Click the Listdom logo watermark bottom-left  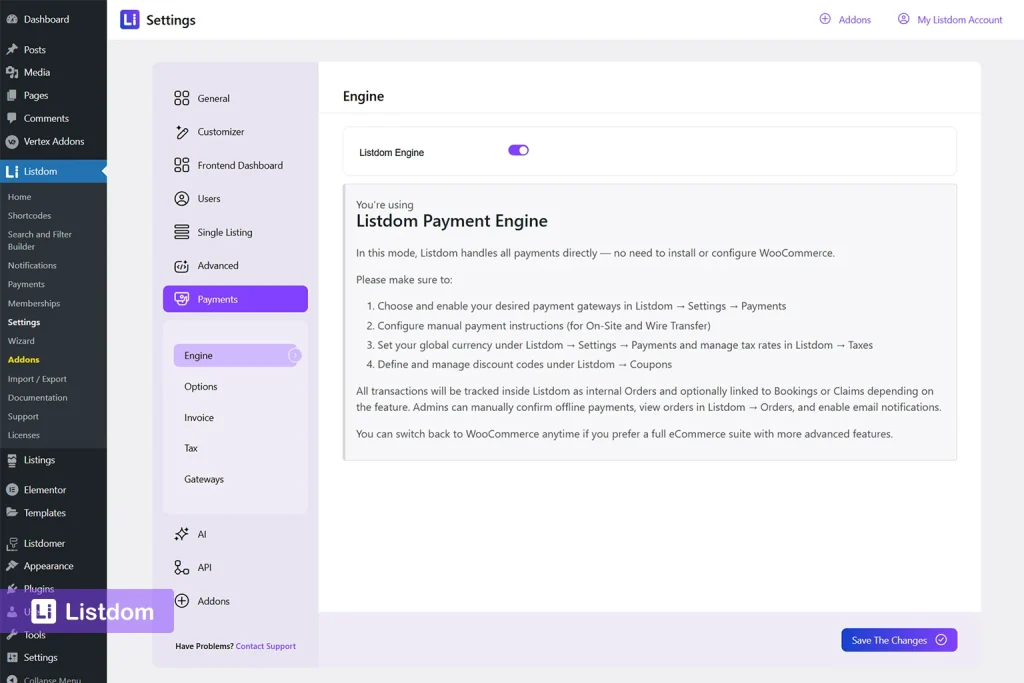[x=88, y=611]
